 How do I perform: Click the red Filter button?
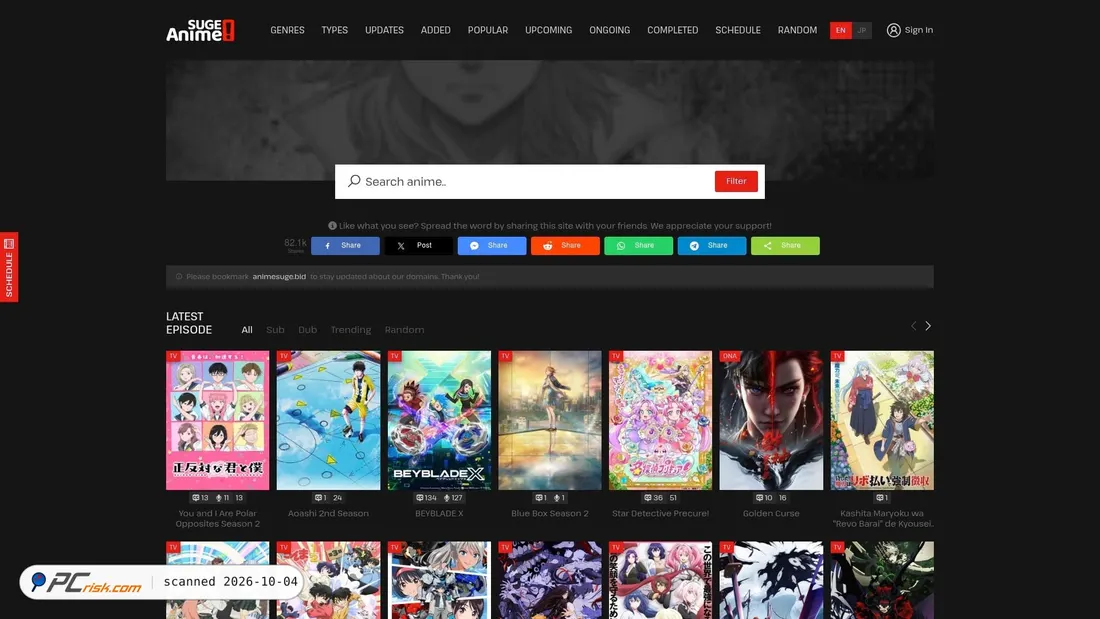[x=736, y=181]
